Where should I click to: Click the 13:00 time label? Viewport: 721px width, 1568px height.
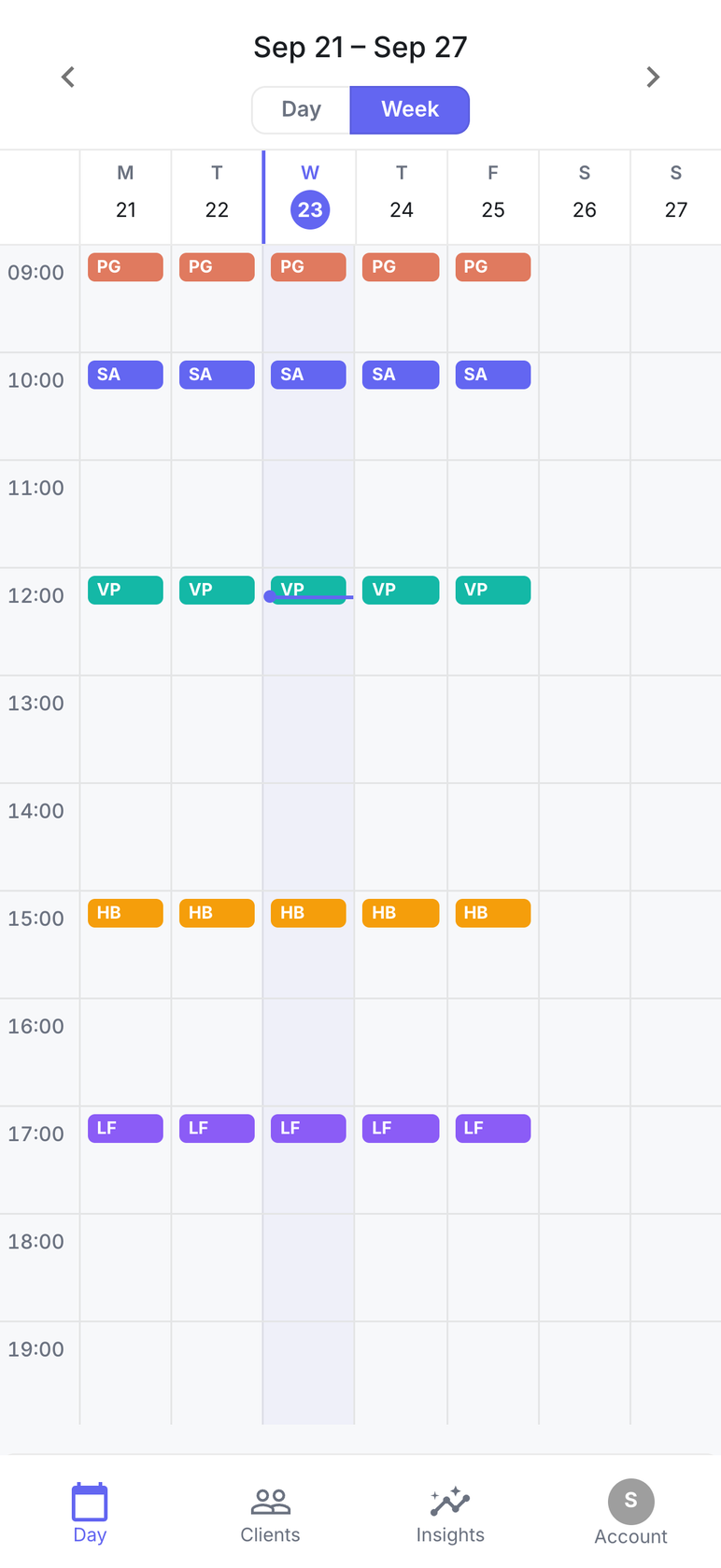pyautogui.click(x=36, y=704)
